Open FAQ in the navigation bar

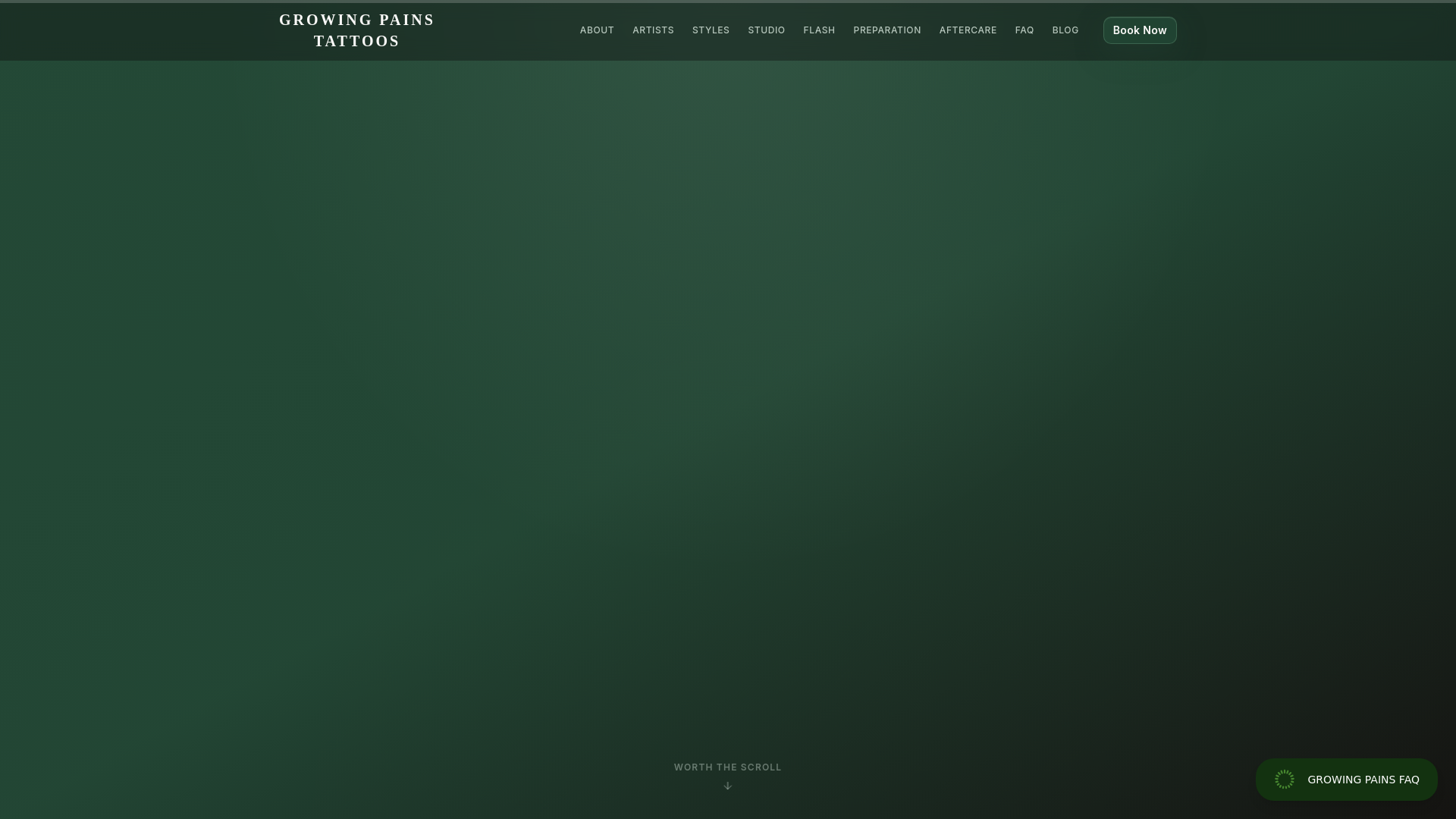[1024, 30]
